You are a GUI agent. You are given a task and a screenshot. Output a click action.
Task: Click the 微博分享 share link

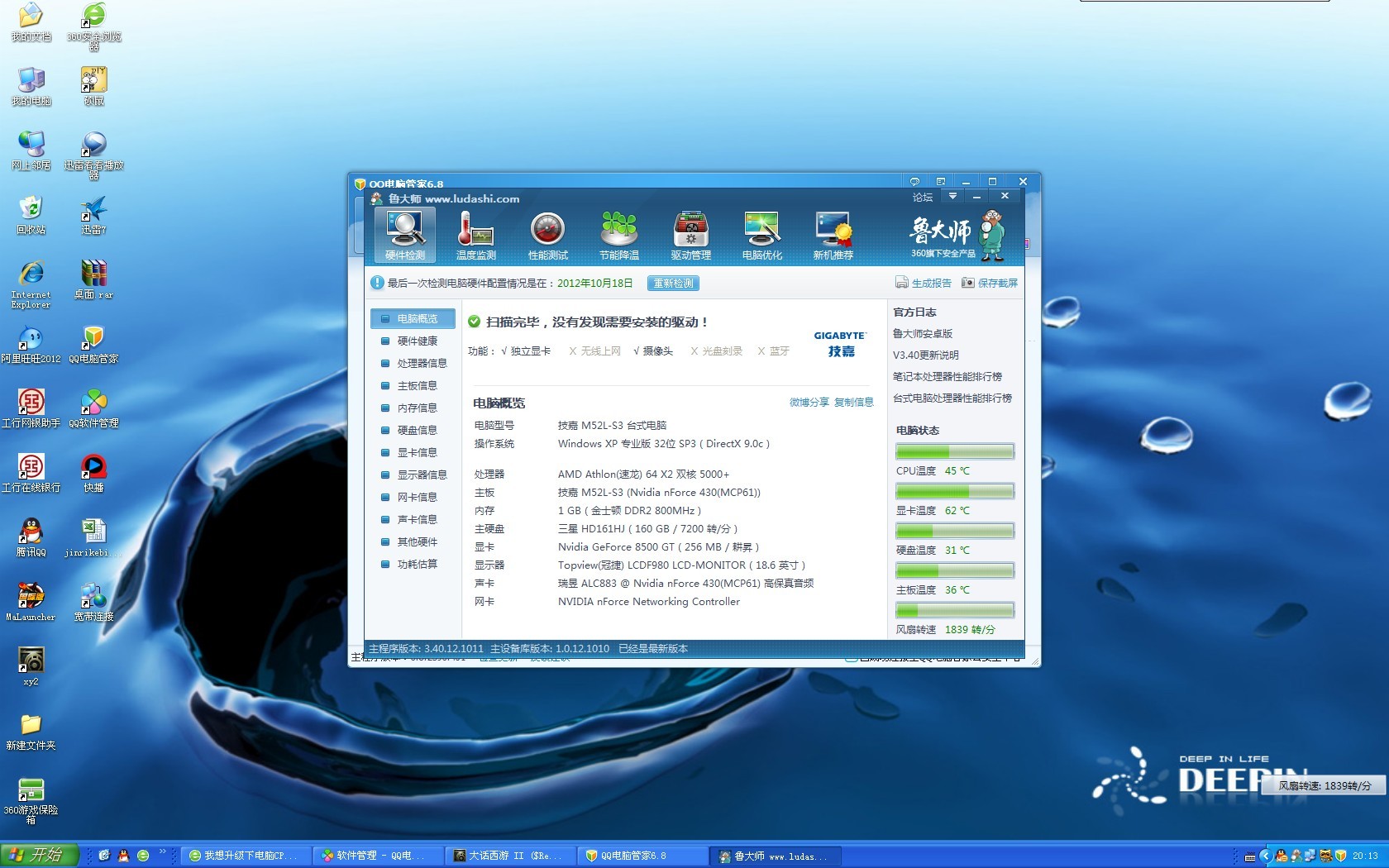pos(809,403)
